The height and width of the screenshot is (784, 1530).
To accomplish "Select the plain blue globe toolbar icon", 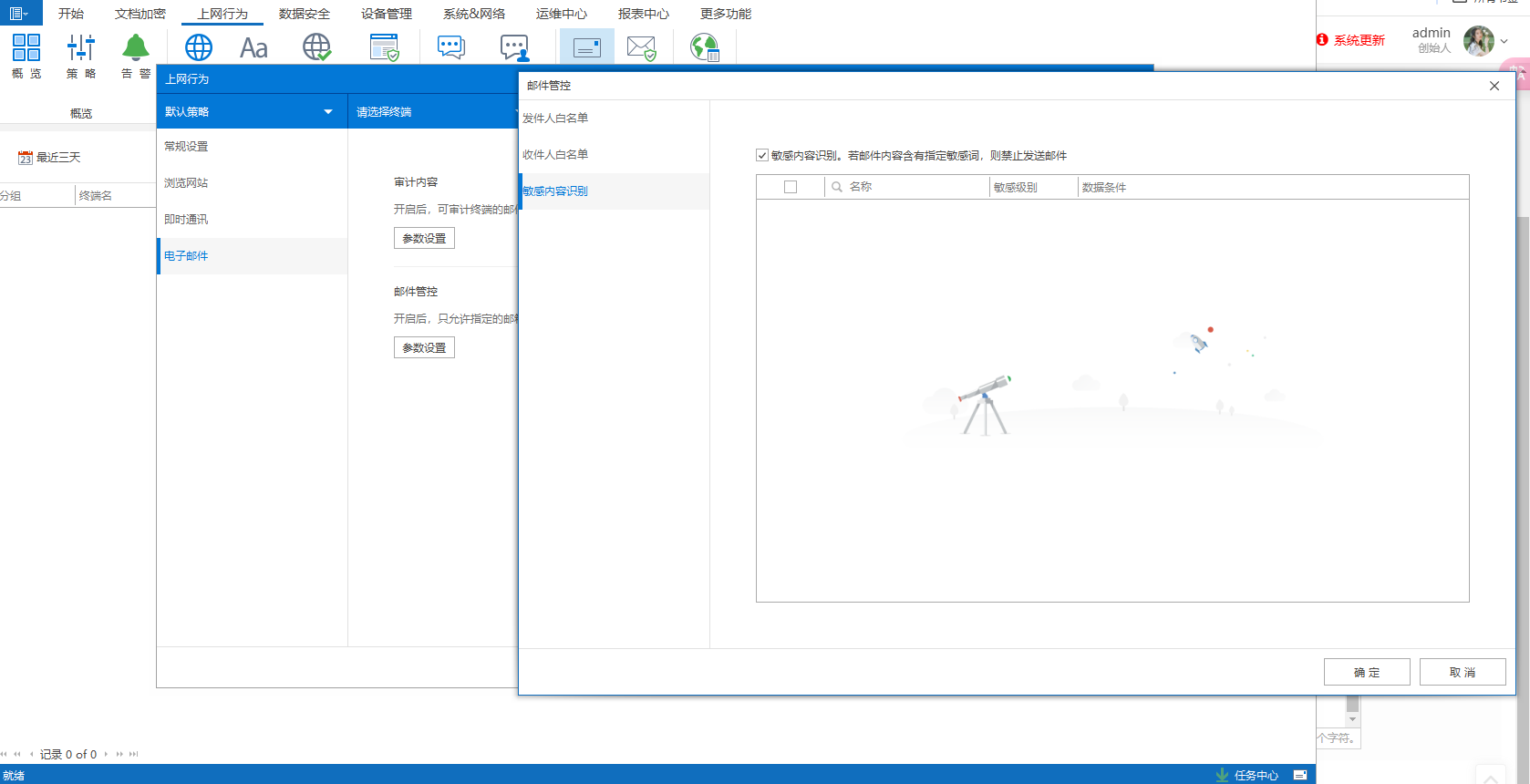I will pyautogui.click(x=199, y=47).
